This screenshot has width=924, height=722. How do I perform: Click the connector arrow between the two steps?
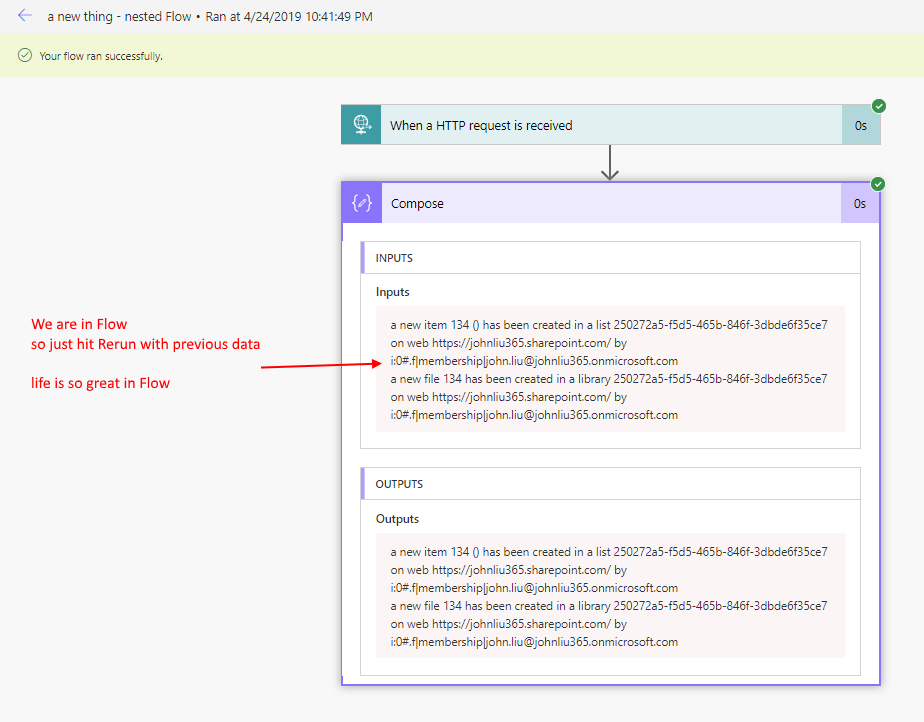tap(610, 163)
